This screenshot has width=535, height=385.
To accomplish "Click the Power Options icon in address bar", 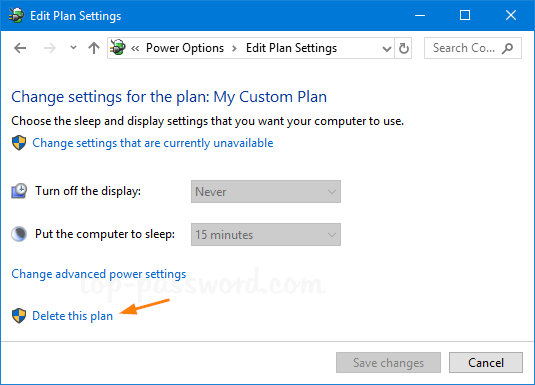I will pyautogui.click(x=118, y=48).
